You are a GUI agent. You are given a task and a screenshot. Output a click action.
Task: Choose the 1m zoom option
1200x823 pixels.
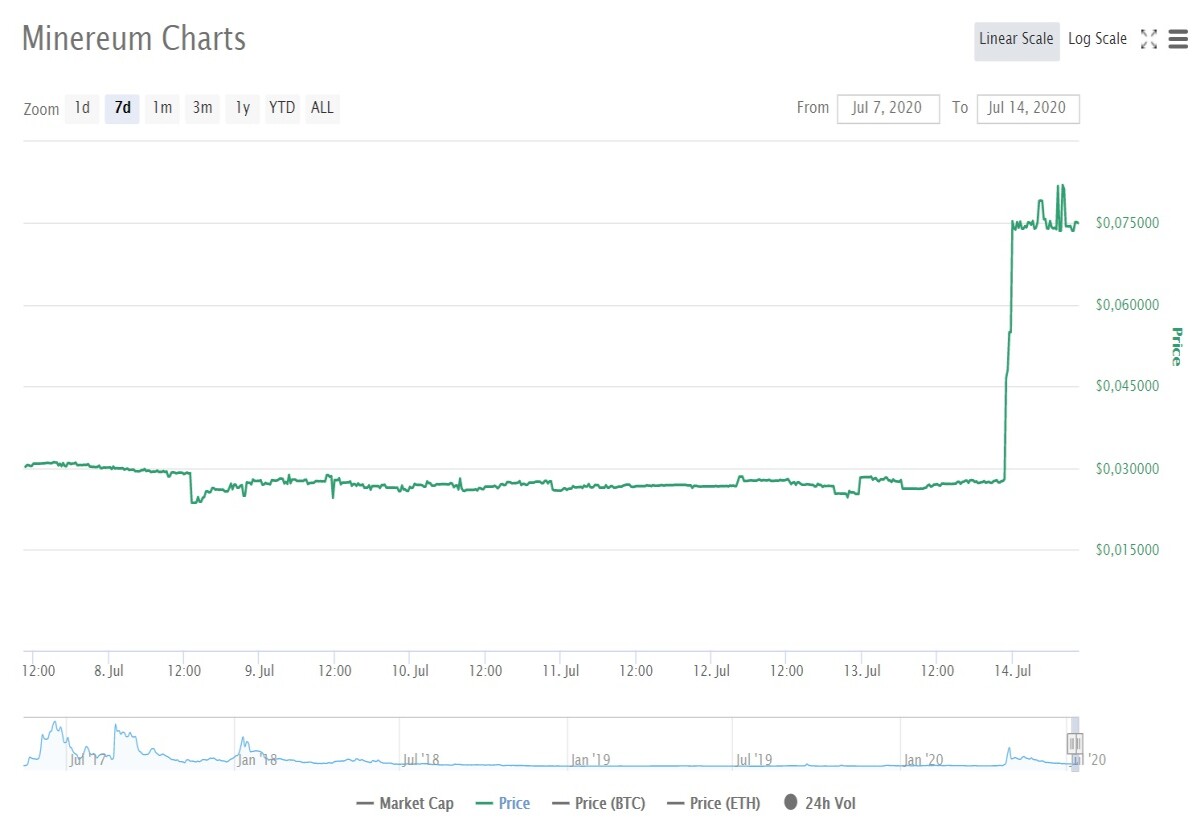click(162, 107)
